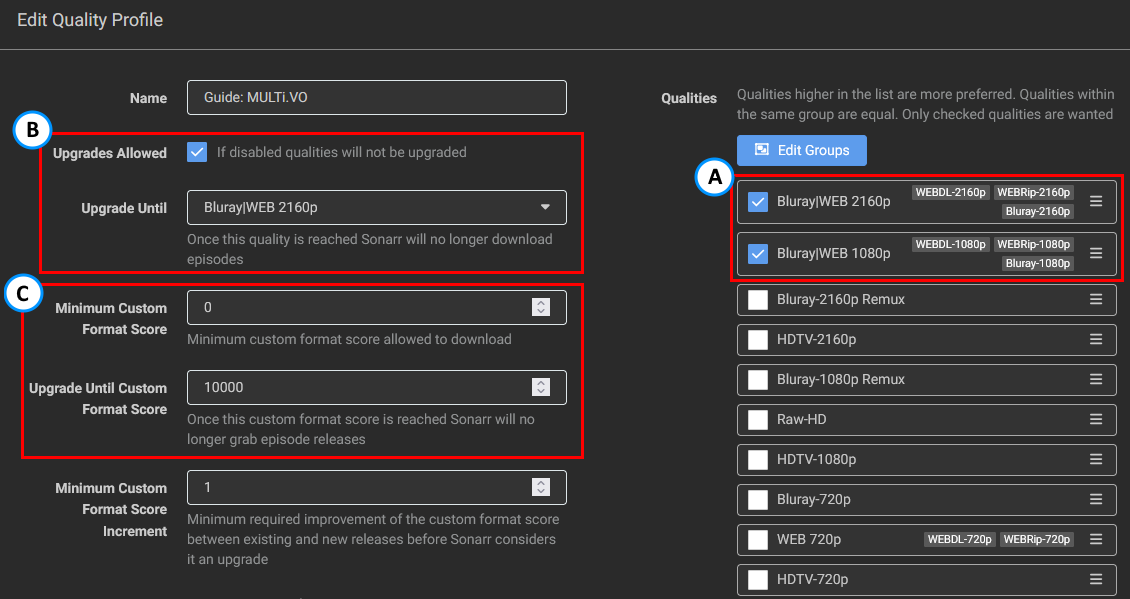
Task: Click the Edit Groups button
Action: tap(802, 150)
